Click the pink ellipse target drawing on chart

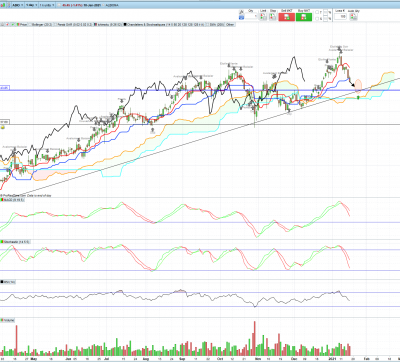358,85
